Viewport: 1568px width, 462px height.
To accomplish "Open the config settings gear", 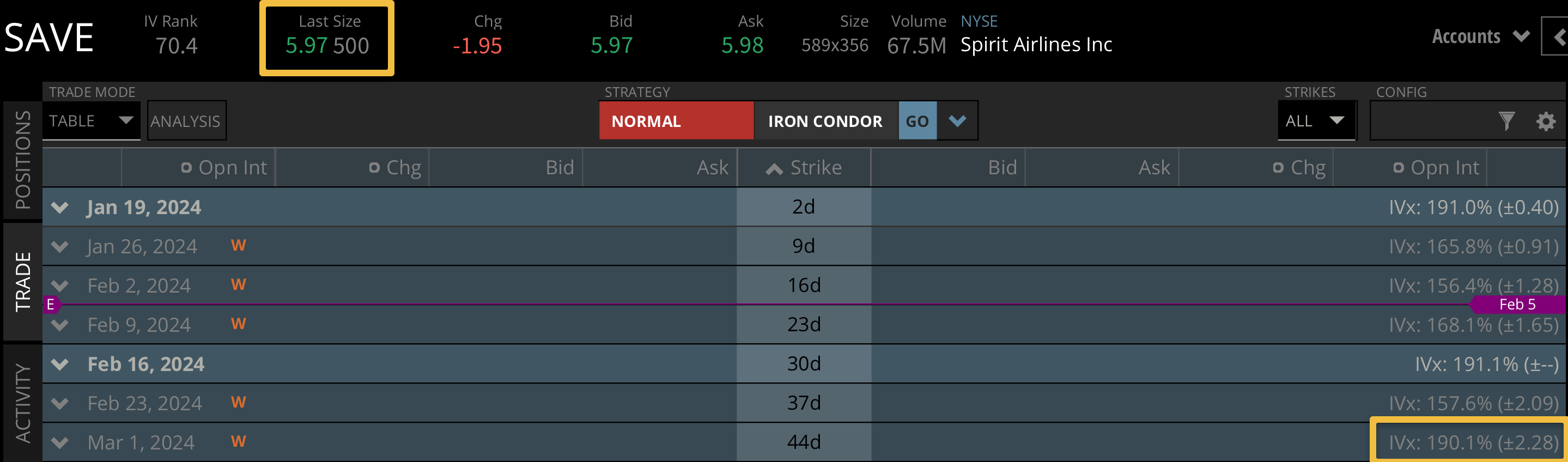I will (x=1546, y=121).
